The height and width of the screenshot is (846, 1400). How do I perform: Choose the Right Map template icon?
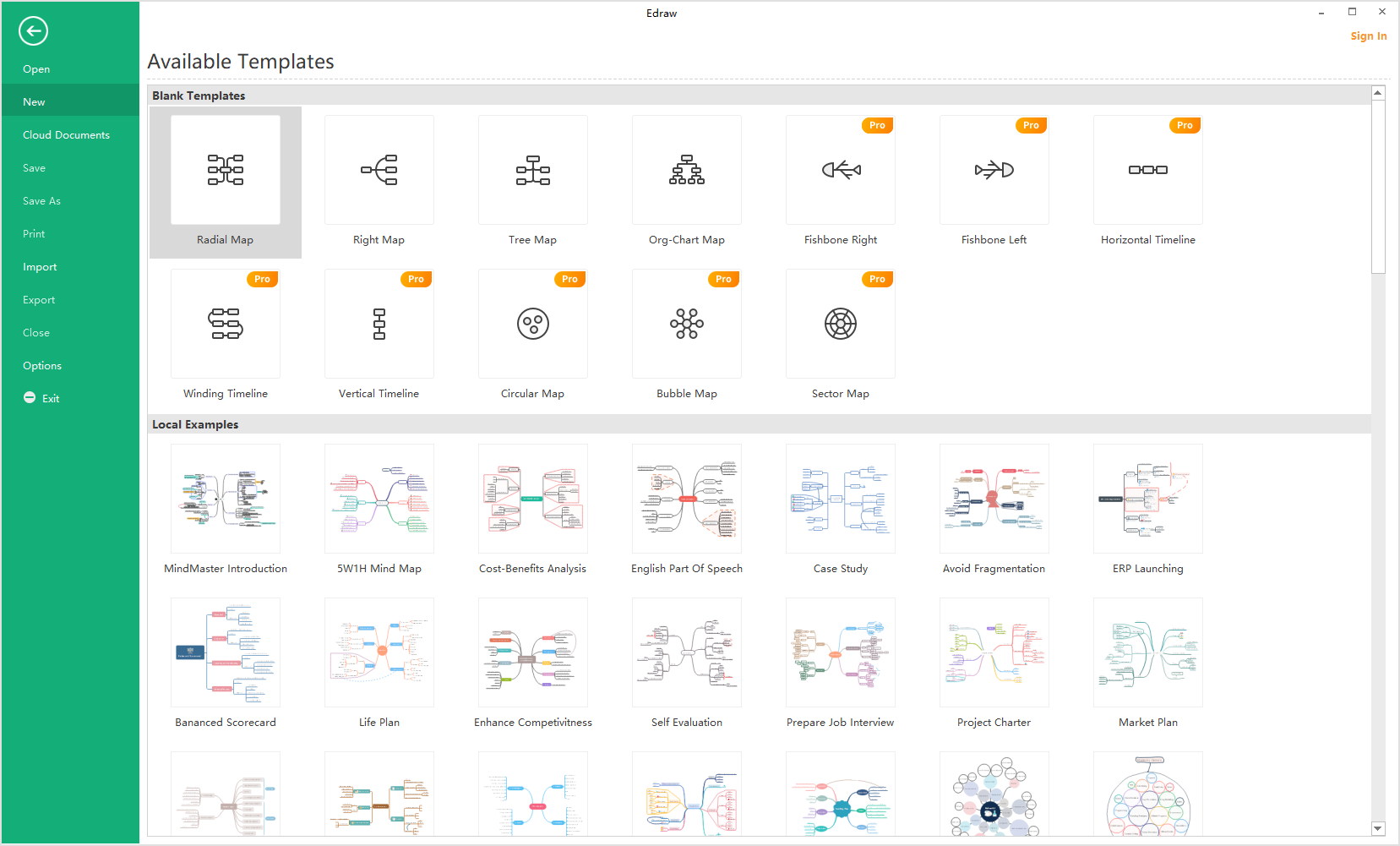[x=379, y=171]
